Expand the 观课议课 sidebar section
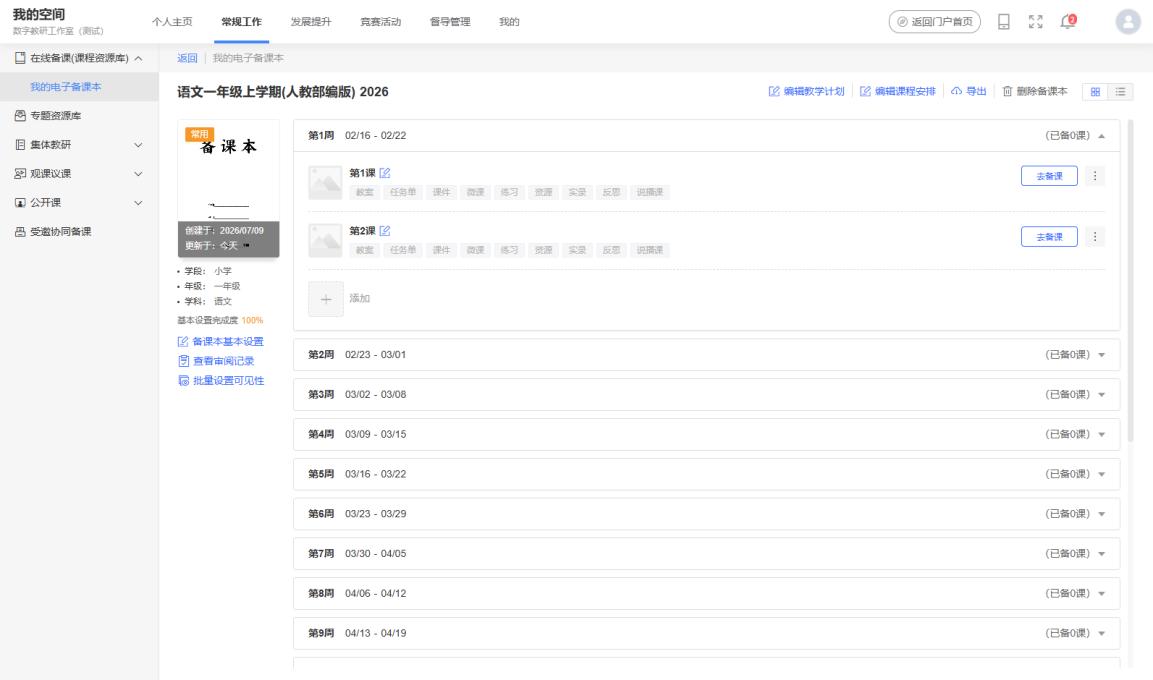The image size is (1153, 680). (138, 173)
